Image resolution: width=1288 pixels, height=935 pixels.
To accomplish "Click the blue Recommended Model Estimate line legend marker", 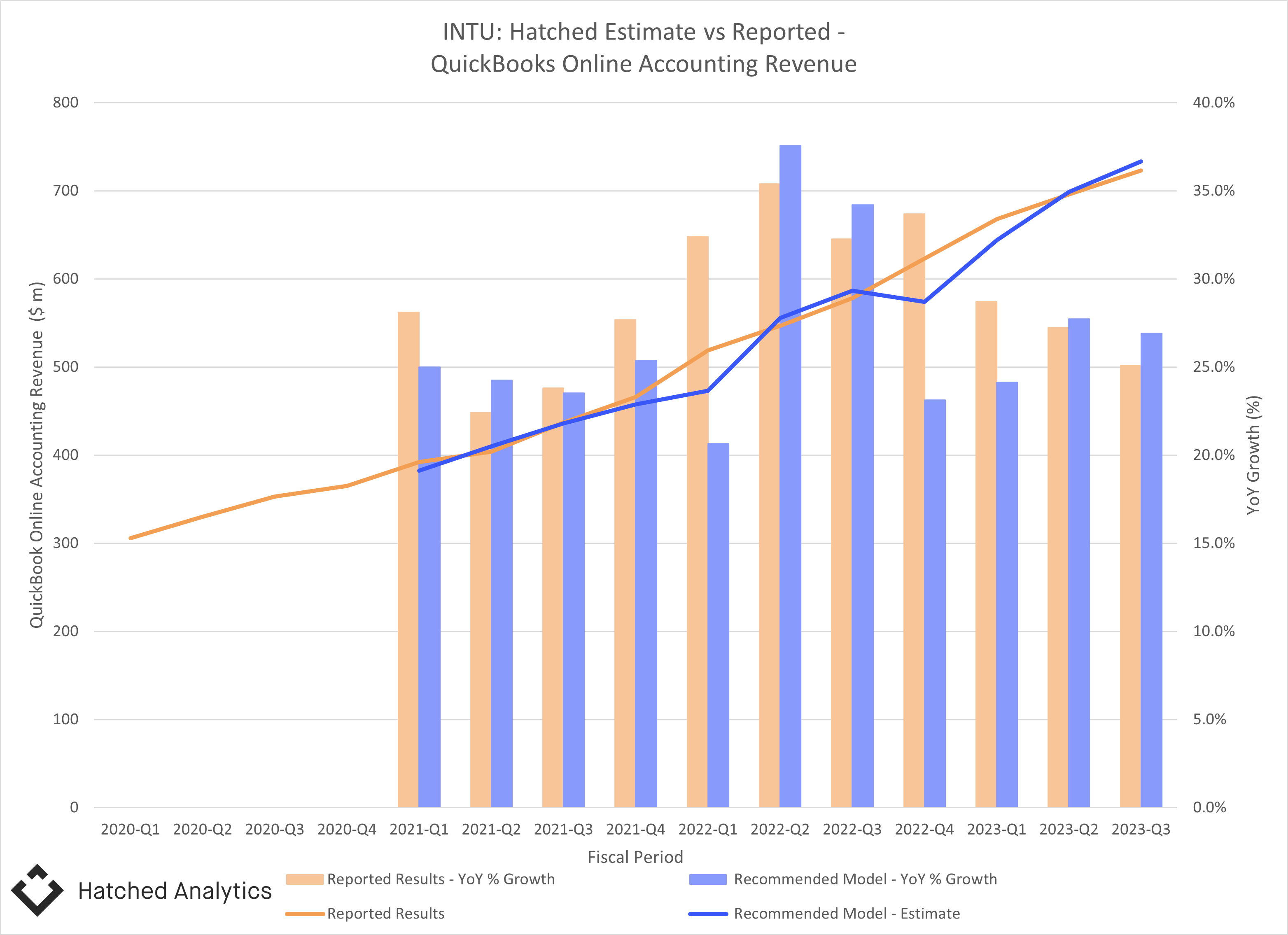I will point(708,914).
